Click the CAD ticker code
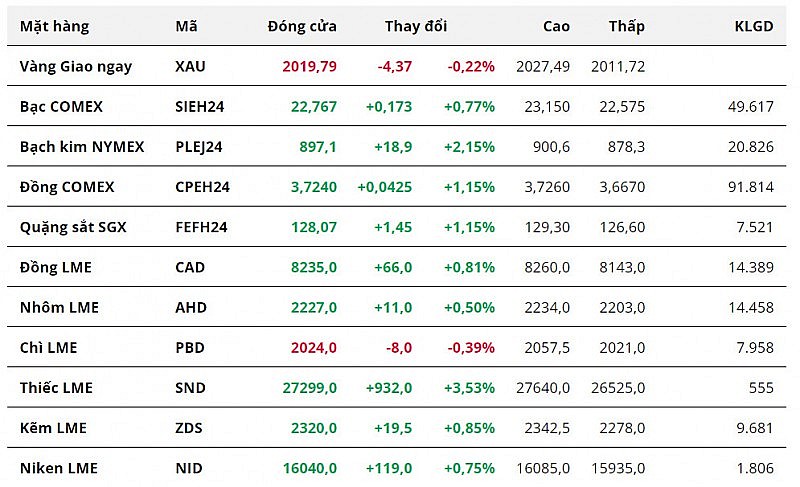 pos(190,267)
